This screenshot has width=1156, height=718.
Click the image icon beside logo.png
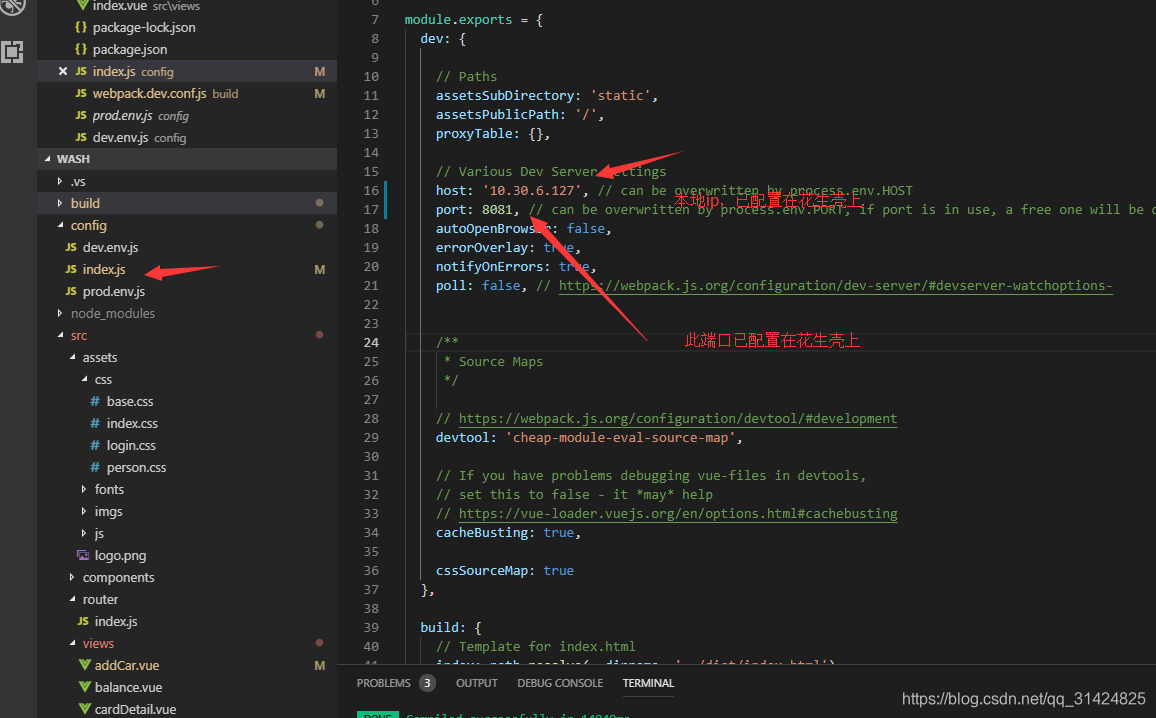click(83, 555)
